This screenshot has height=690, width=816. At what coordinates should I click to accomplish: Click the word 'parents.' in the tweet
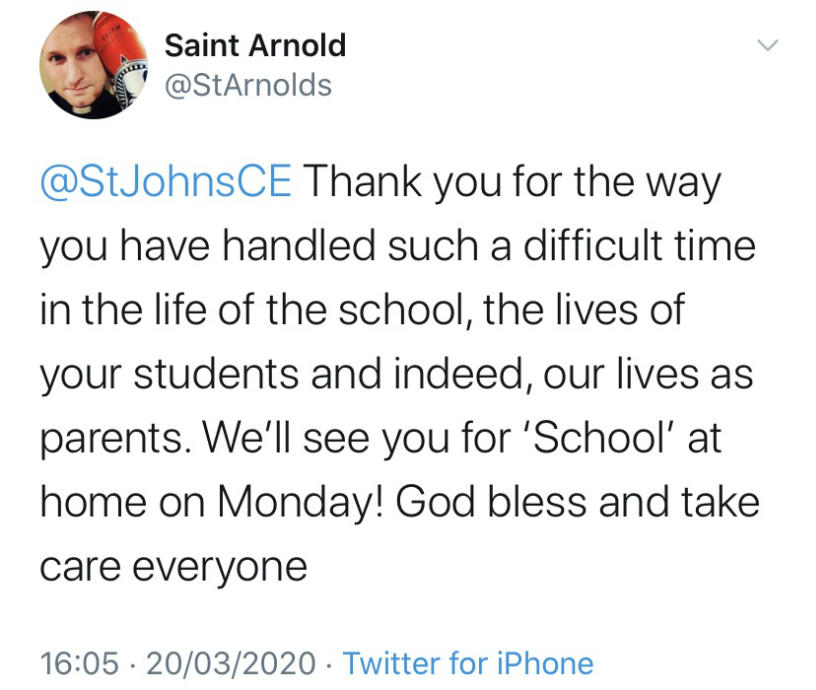112,439
